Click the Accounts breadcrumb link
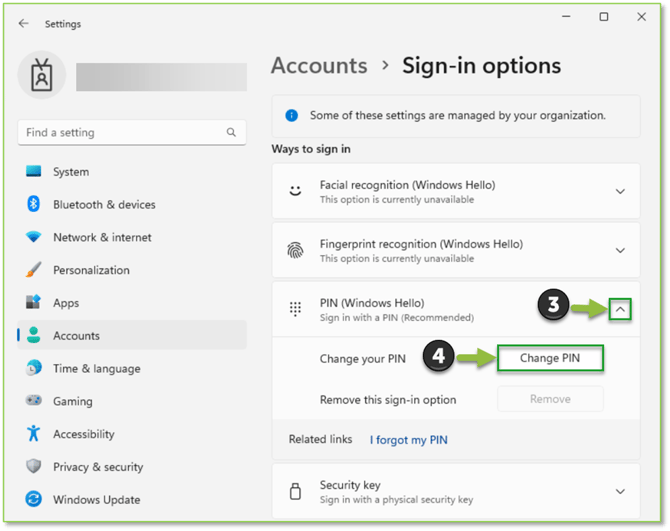 point(319,66)
